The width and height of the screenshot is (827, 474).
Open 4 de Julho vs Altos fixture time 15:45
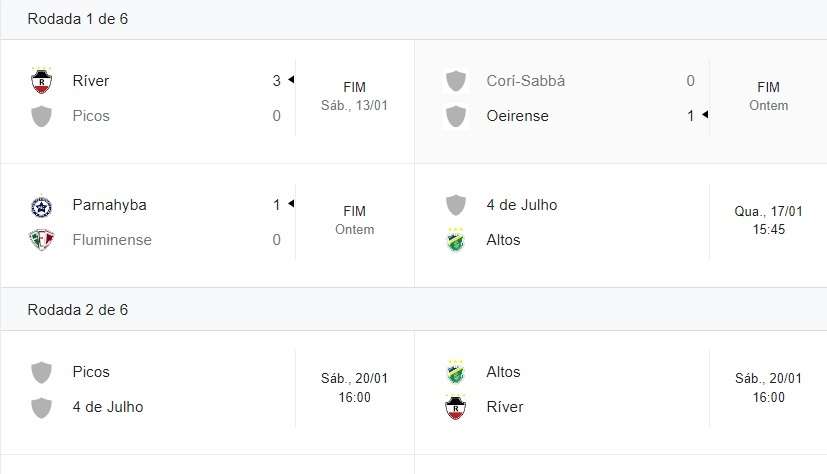[x=768, y=230]
